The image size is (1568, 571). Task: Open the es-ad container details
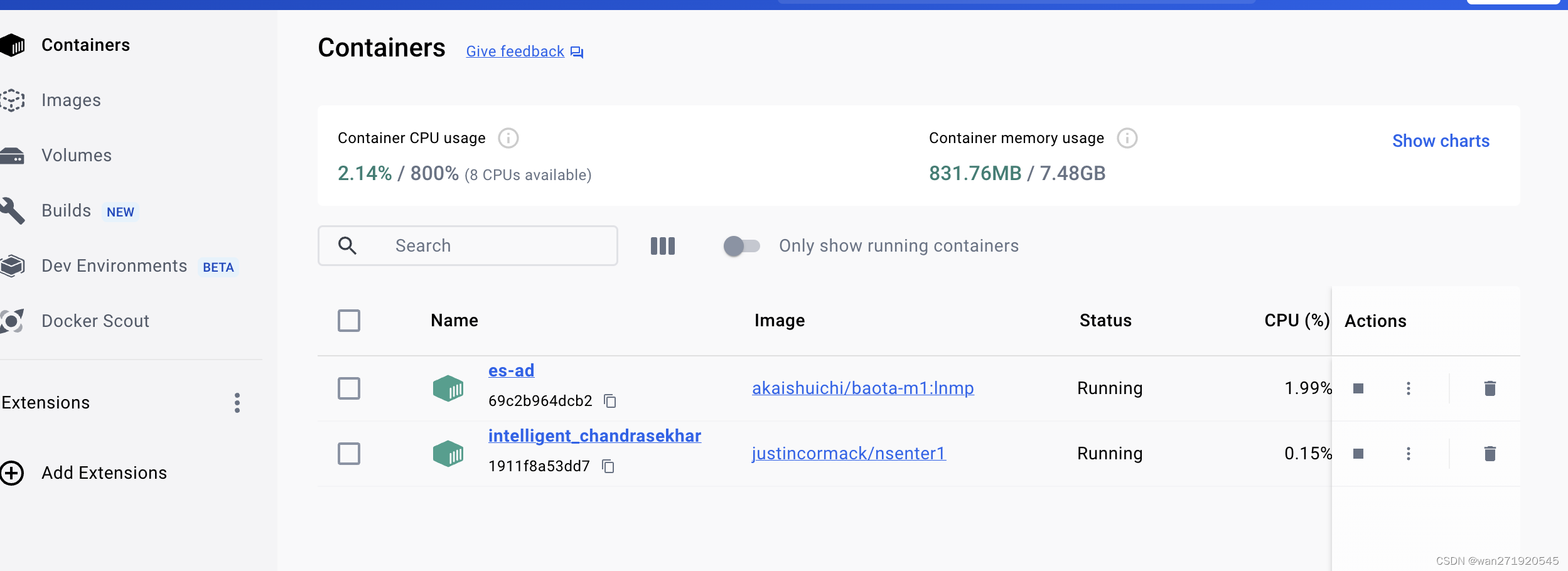[x=512, y=371]
